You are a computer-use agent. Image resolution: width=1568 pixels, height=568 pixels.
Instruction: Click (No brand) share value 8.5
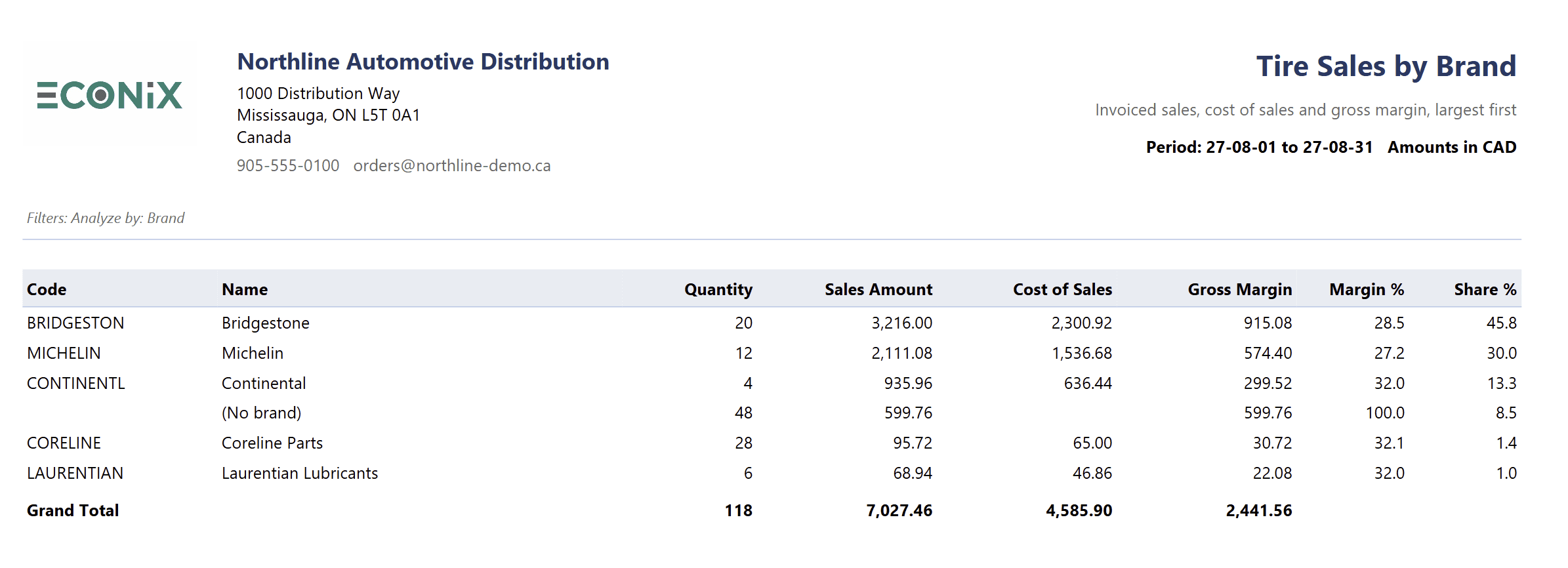click(1506, 413)
